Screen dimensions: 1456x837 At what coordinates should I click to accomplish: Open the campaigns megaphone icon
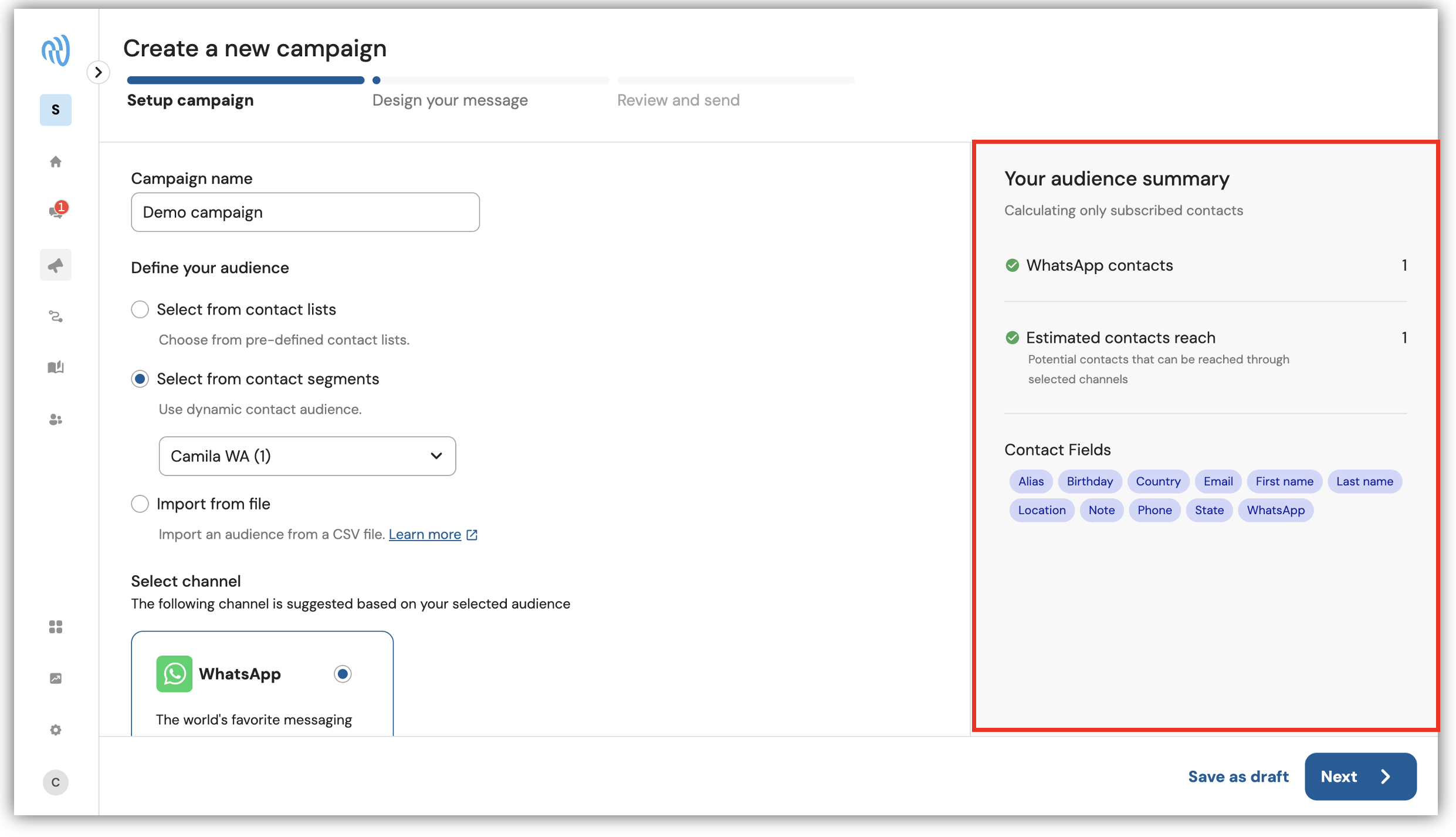(x=56, y=265)
